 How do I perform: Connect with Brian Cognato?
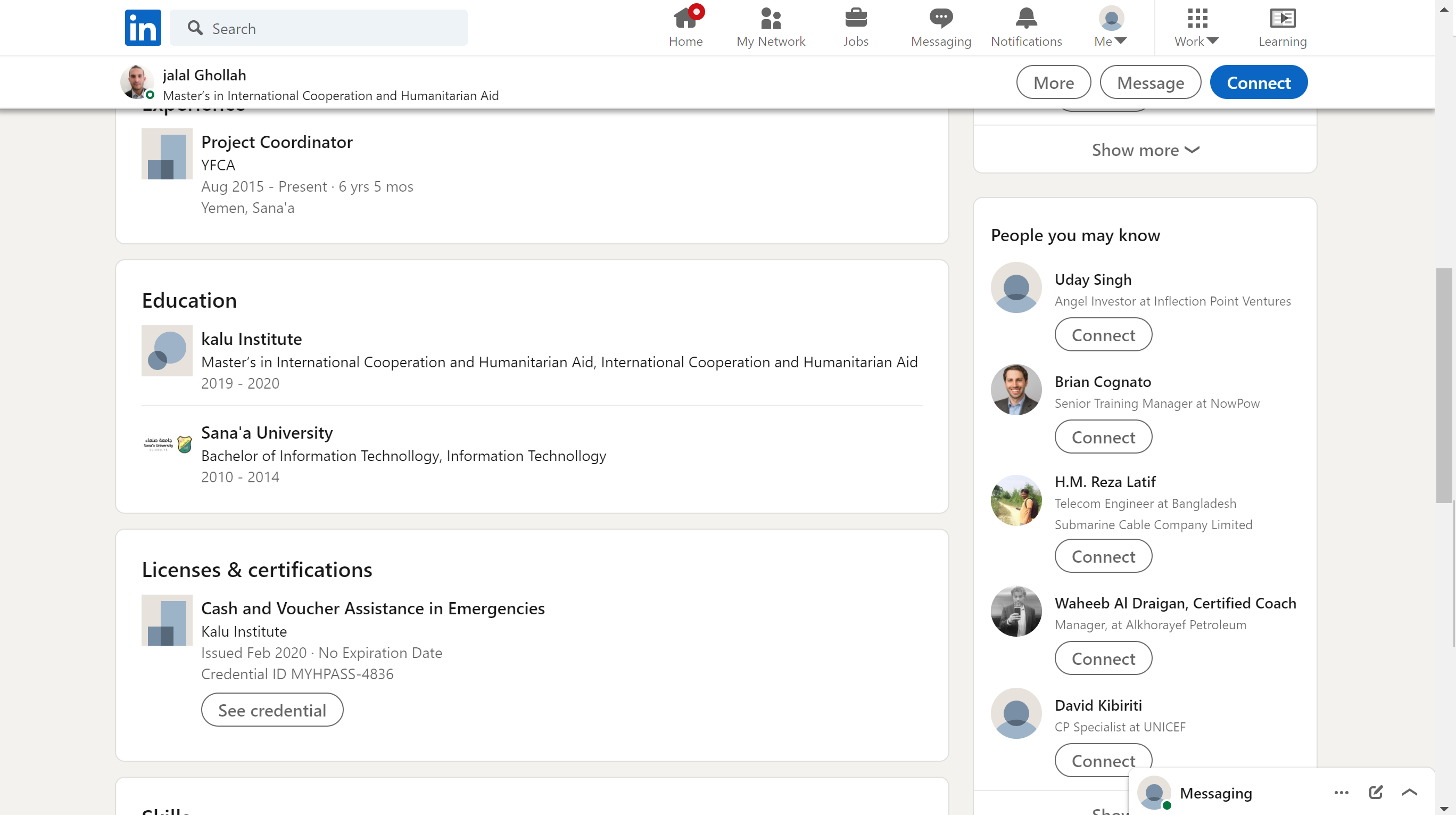point(1103,437)
